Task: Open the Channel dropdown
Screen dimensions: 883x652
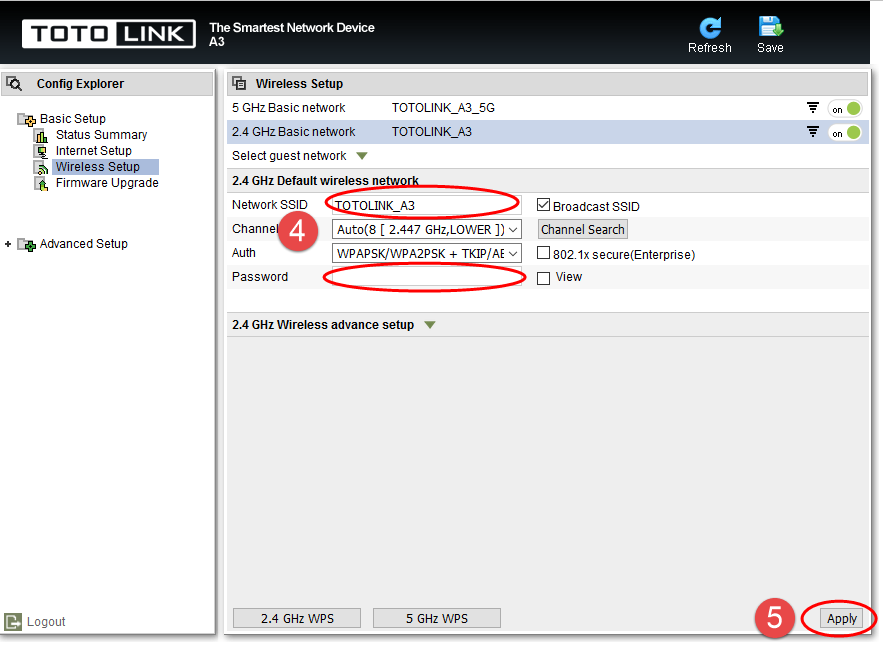Action: tap(426, 230)
